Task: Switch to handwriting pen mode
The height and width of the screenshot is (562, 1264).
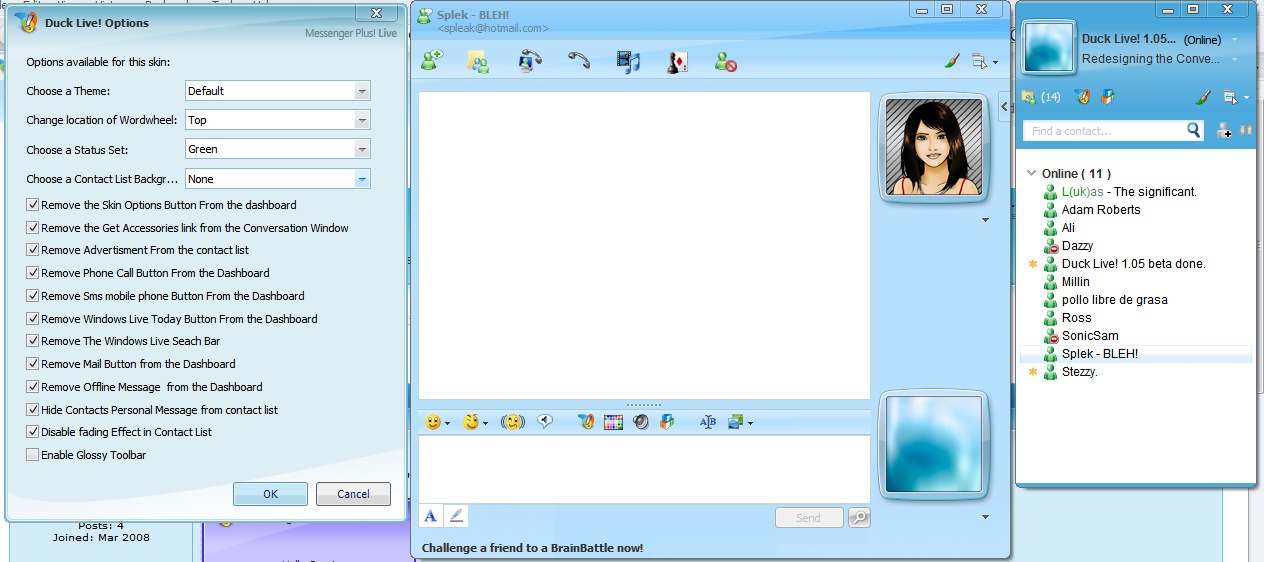Action: pos(456,516)
